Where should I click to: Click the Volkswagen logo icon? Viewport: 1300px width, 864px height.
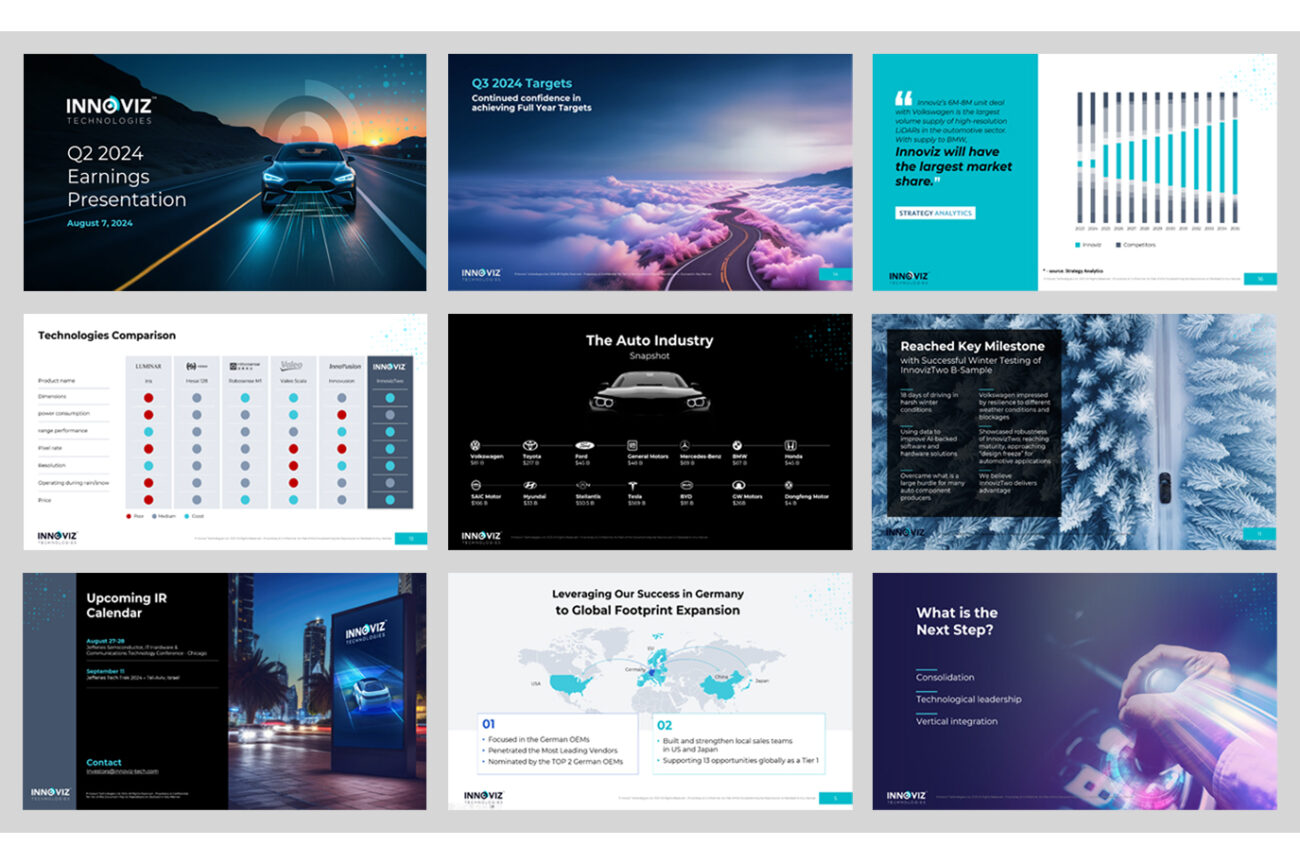tap(476, 444)
